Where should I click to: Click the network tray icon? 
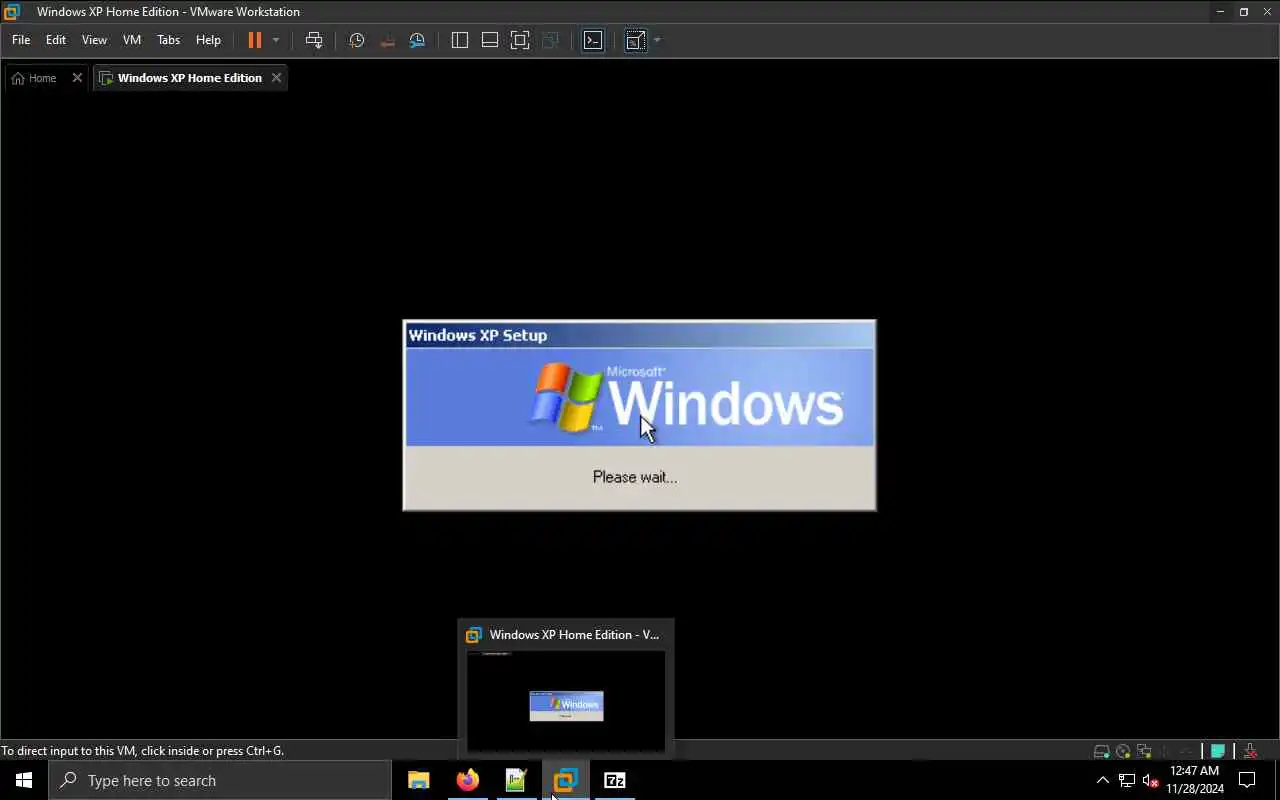(x=1127, y=780)
